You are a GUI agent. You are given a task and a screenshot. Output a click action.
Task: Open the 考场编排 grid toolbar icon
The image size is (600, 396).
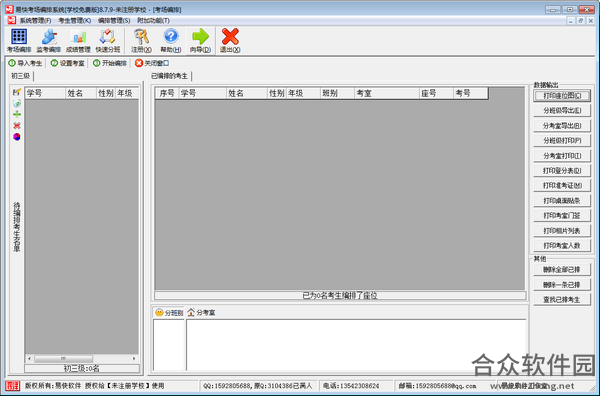[x=19, y=40]
